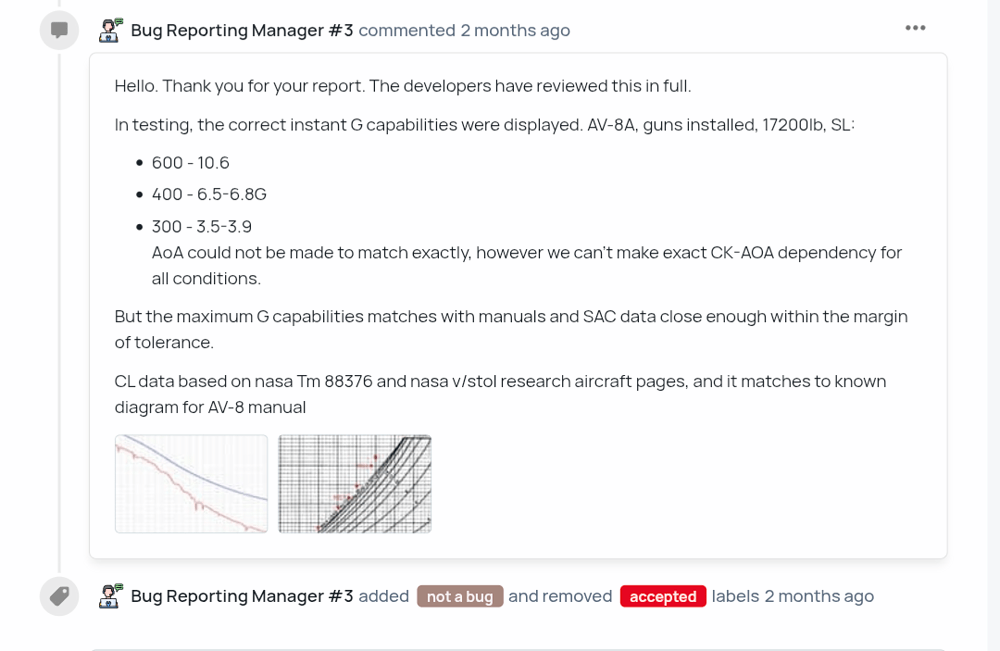The width and height of the screenshot is (1000, 651).
Task: Open the red curve graph thumbnail
Action: point(191,484)
